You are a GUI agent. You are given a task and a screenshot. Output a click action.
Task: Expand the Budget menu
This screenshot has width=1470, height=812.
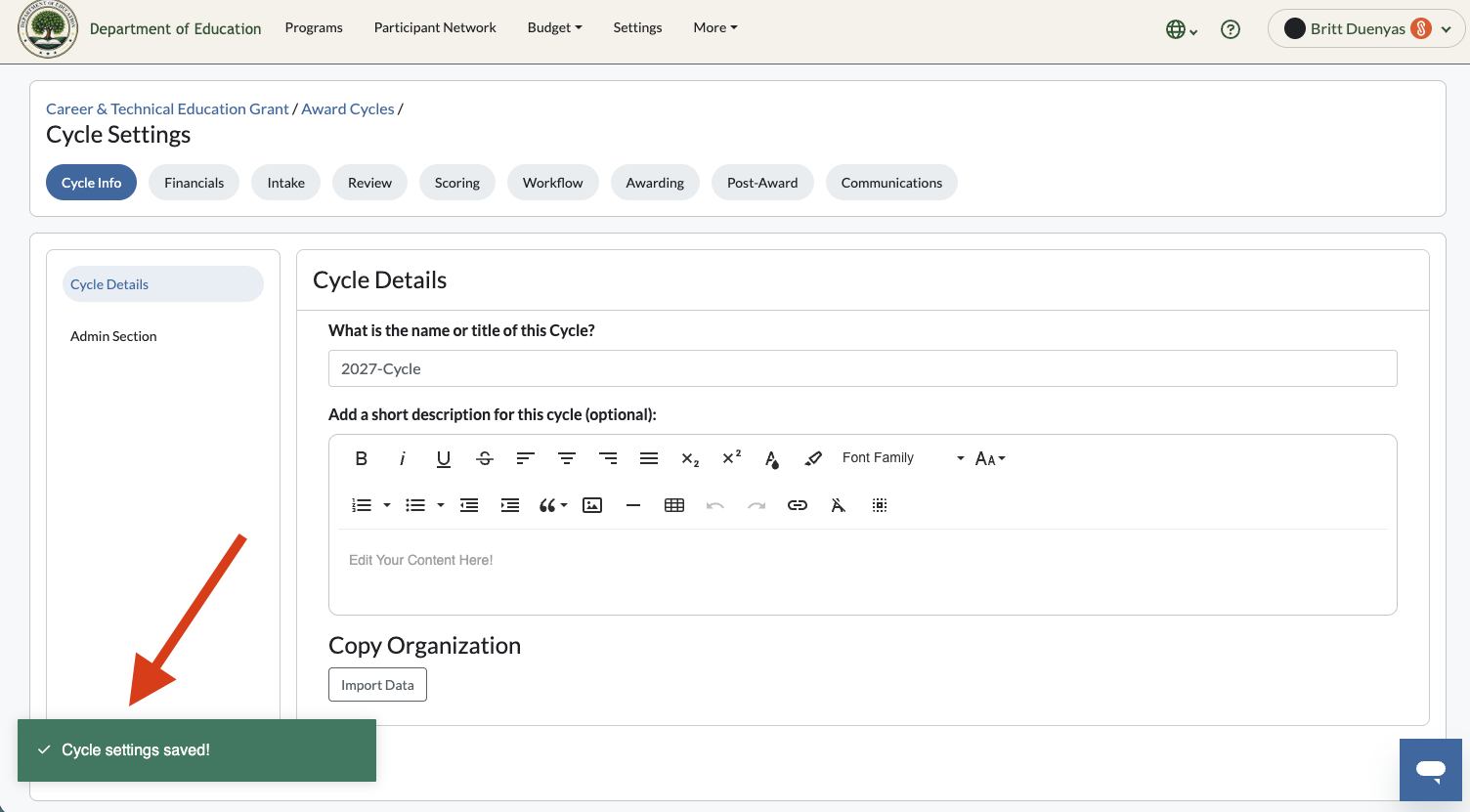554,27
